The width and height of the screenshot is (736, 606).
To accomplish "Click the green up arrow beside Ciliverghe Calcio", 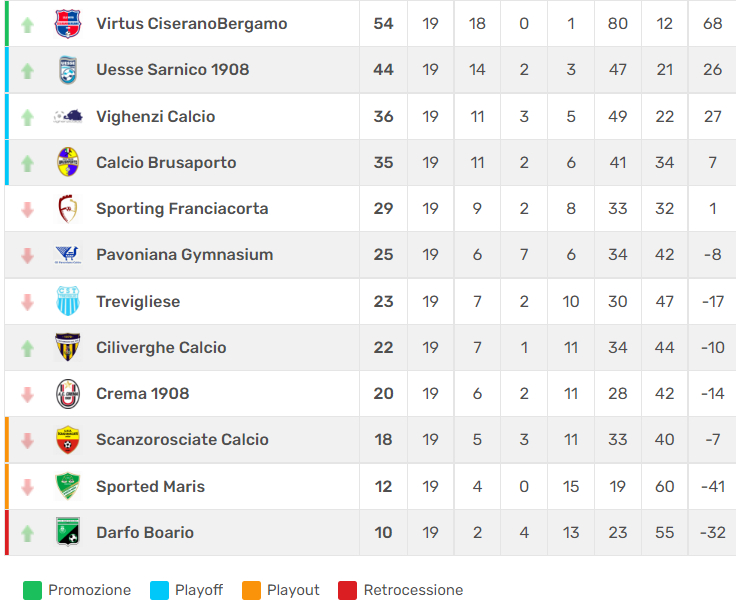I will tap(28, 348).
